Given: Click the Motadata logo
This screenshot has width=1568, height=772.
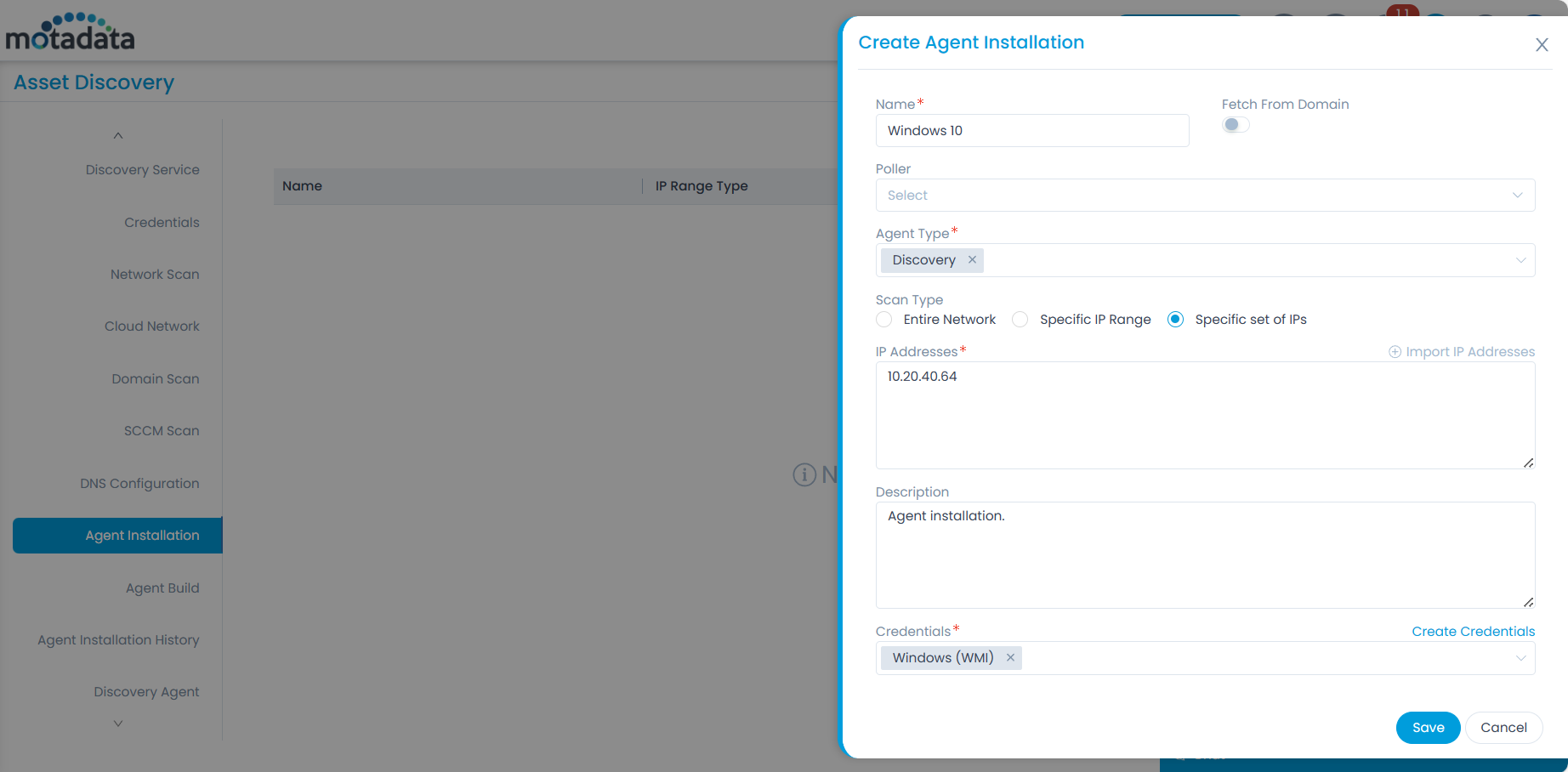Looking at the screenshot, I should click(71, 32).
